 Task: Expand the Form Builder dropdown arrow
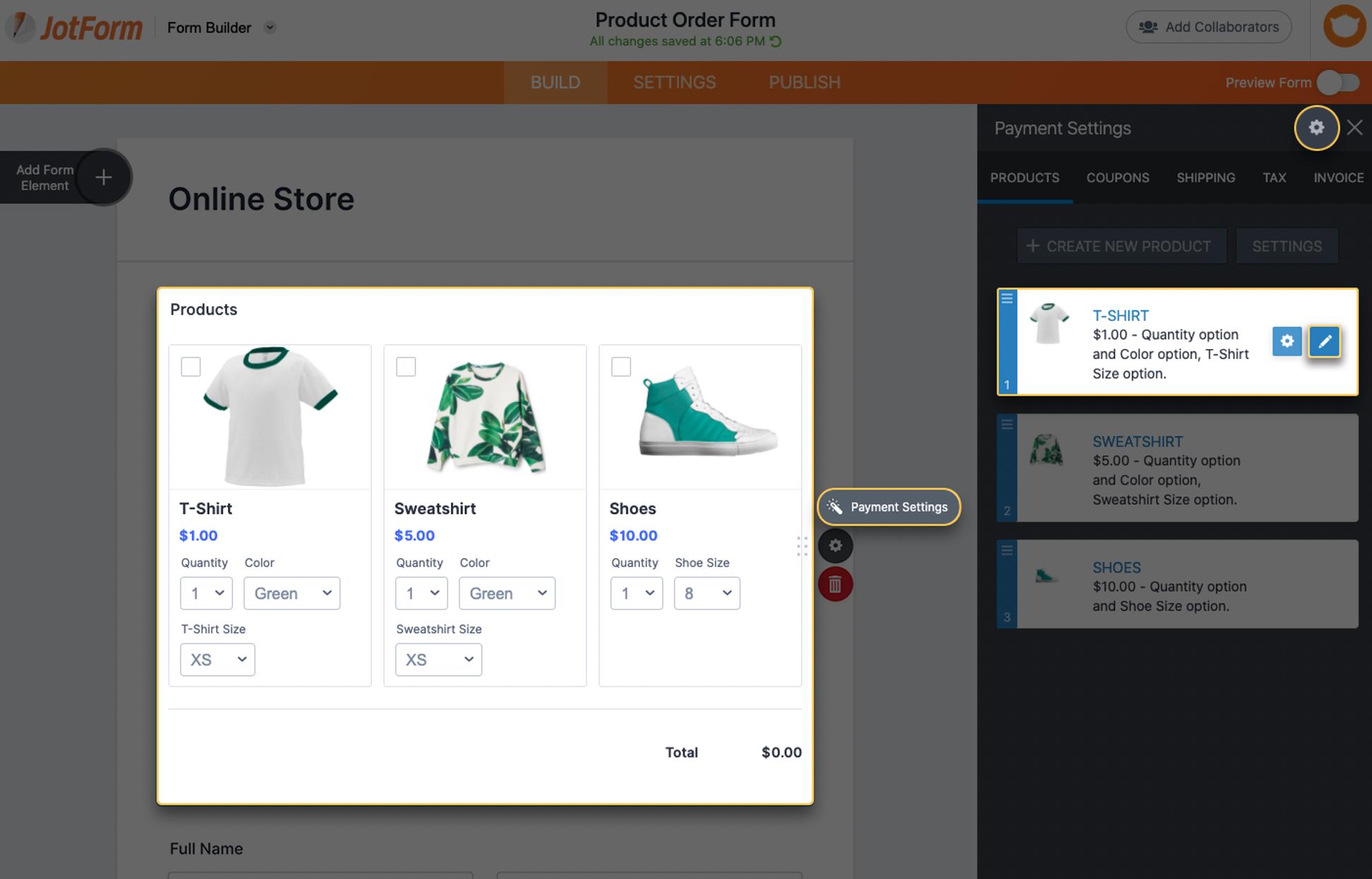tap(270, 28)
